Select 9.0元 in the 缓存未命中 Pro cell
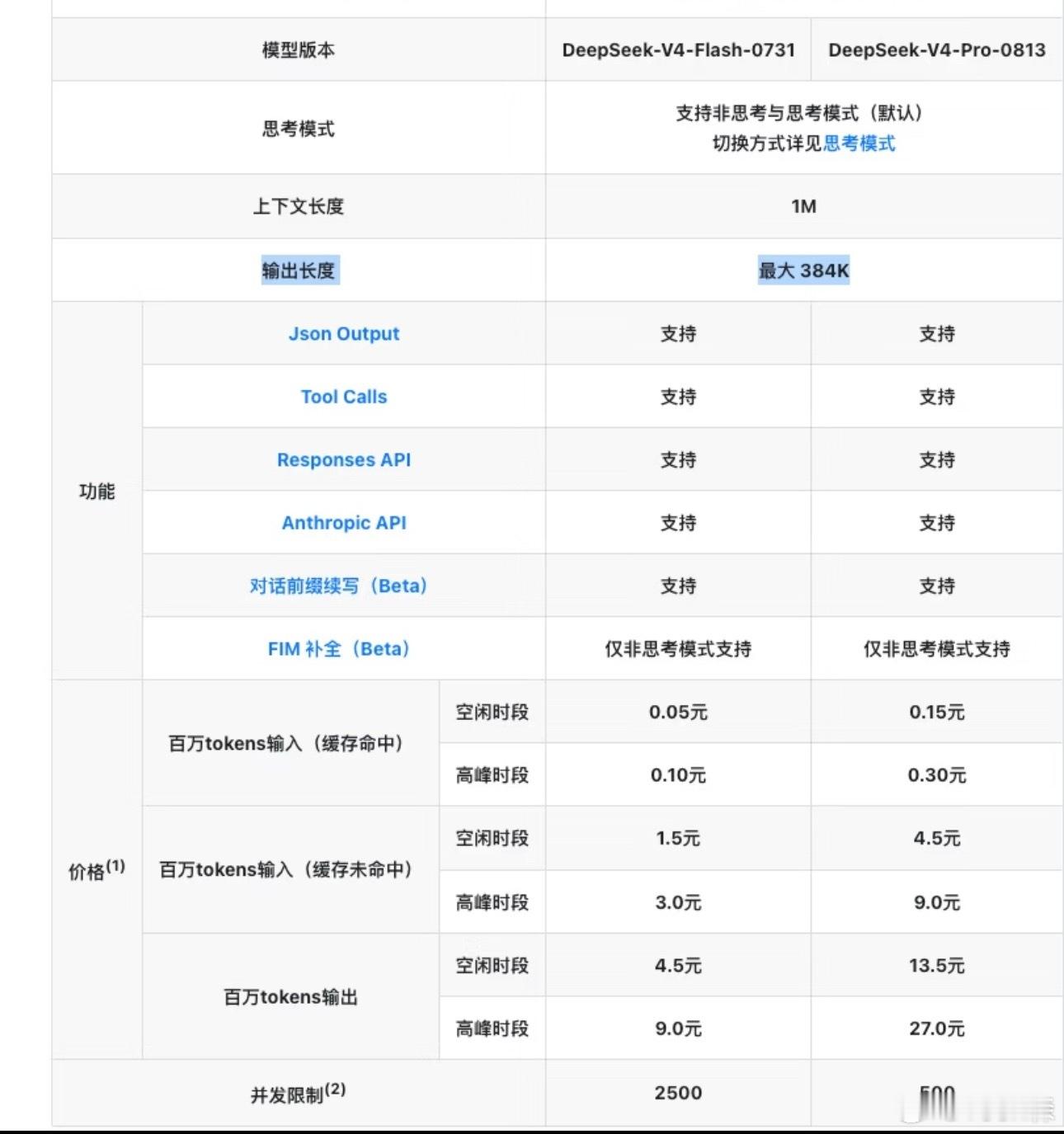Viewport: 1064px width, 1134px height. tap(937, 903)
